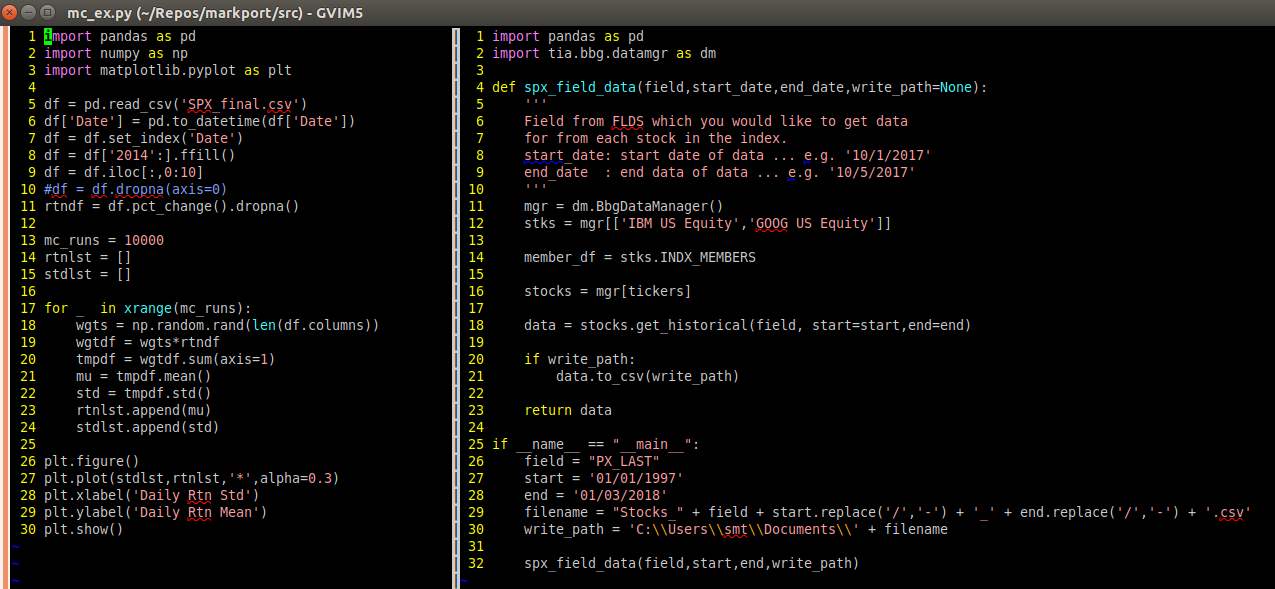Click the green cursor block on left pane line 1
Screen dimensions: 1275x589
pyautogui.click(x=48, y=36)
